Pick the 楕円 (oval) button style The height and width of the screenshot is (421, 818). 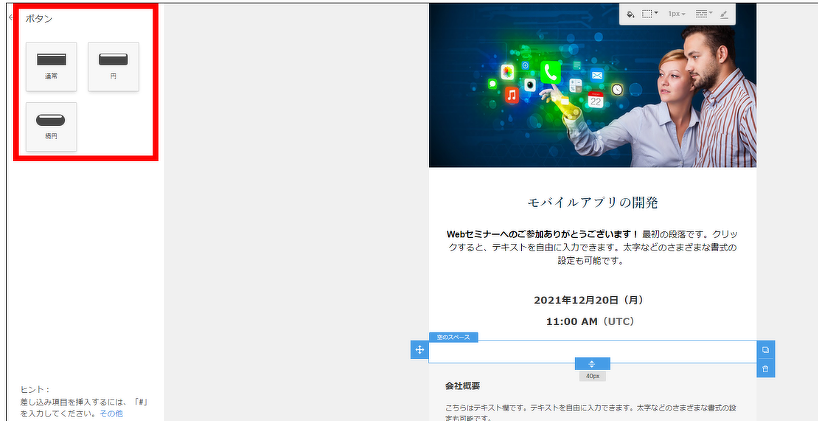pyautogui.click(x=51, y=126)
